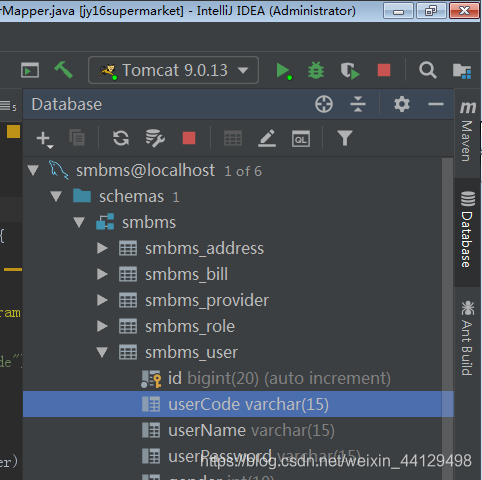
Task: Minimize the IntelliJ IDEA window
Action: pyautogui.click(x=398, y=11)
